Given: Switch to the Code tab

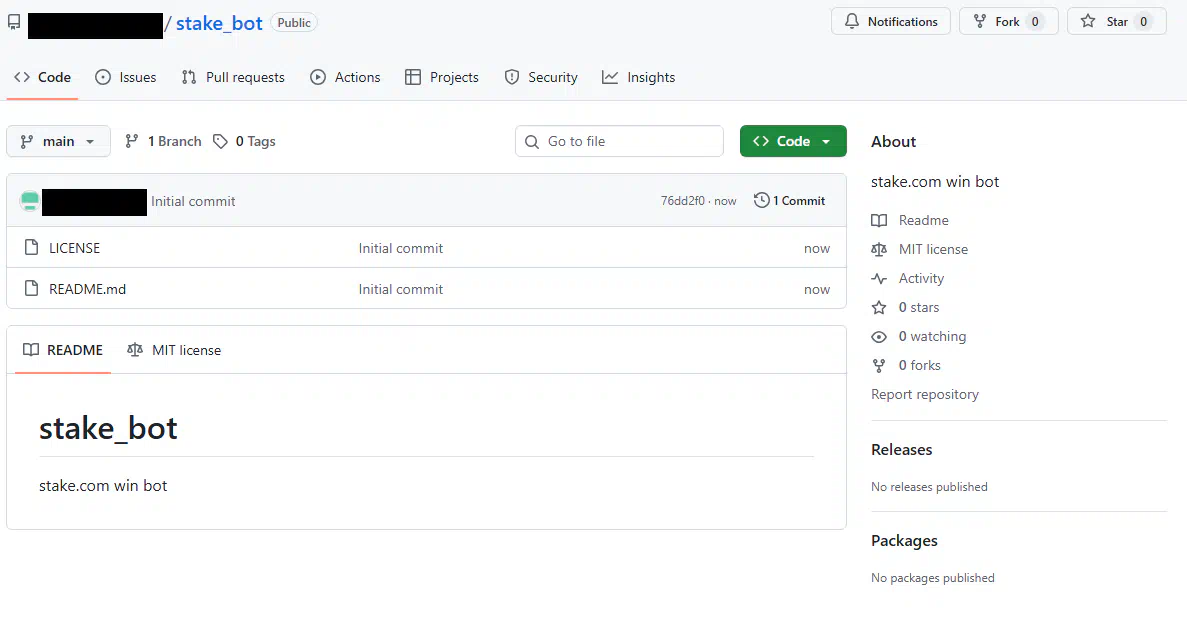Looking at the screenshot, I should pyautogui.click(x=42, y=77).
